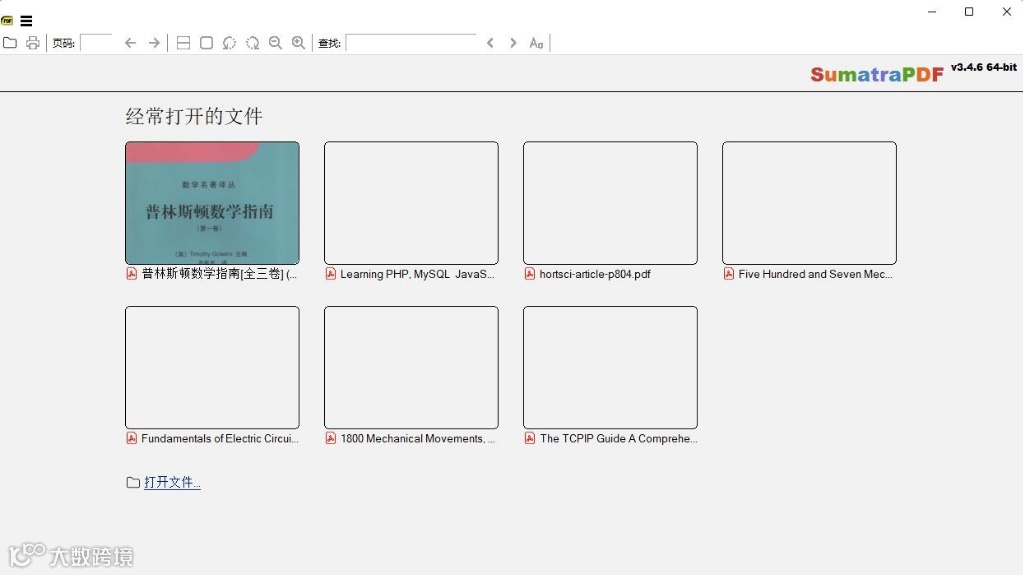Click file name Learning PHP, MySQL JavaS...

click(418, 274)
